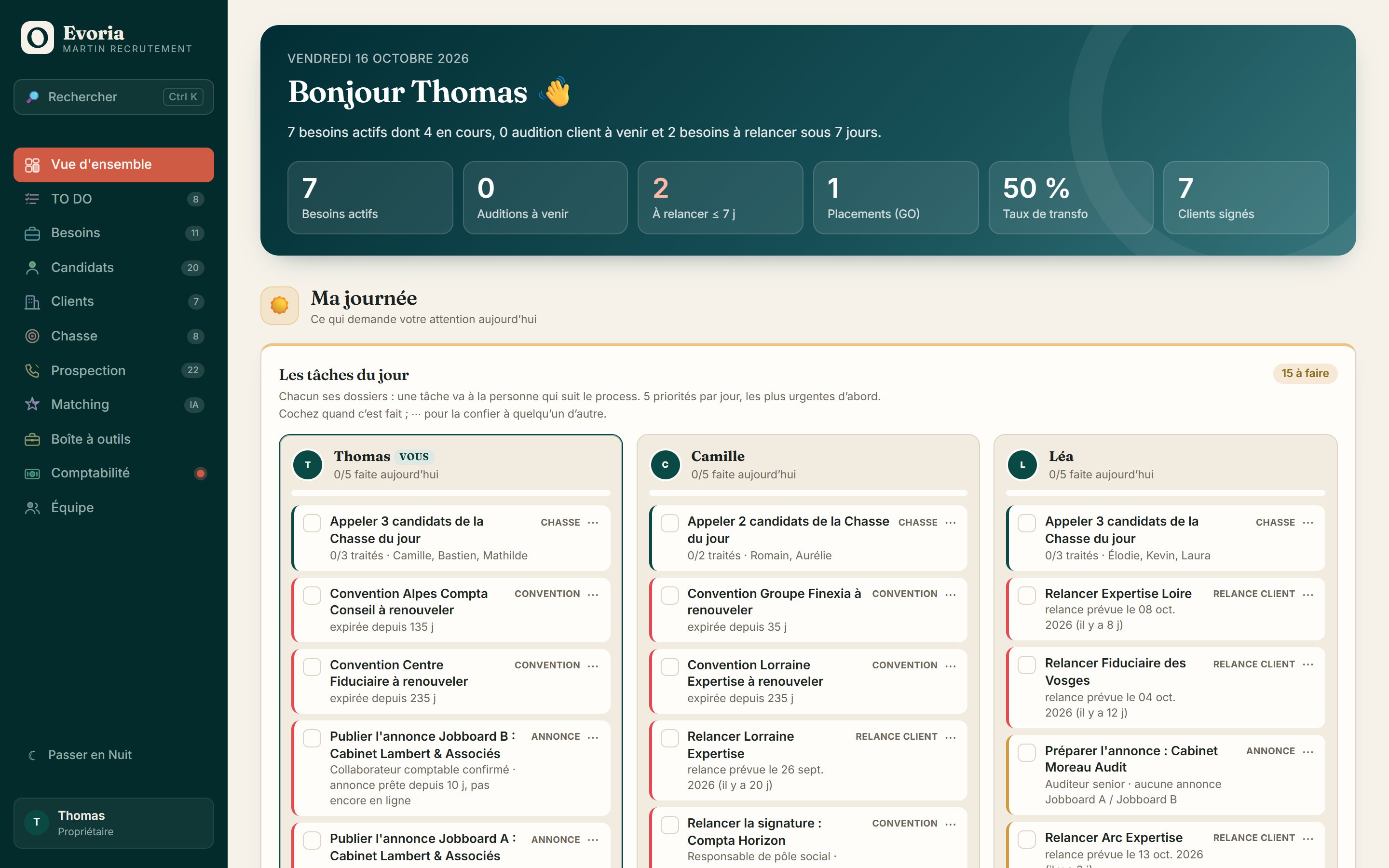Viewport: 1389px width, 868px height.
Task: Open the Vue d'ensemble menu item
Action: pos(114,165)
